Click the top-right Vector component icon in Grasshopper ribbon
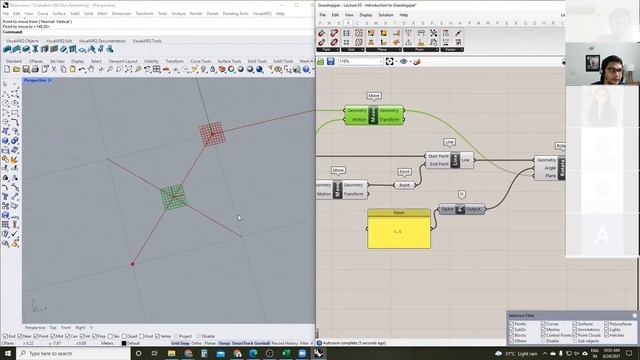Viewport: 640px width, 360px height. click(458, 33)
